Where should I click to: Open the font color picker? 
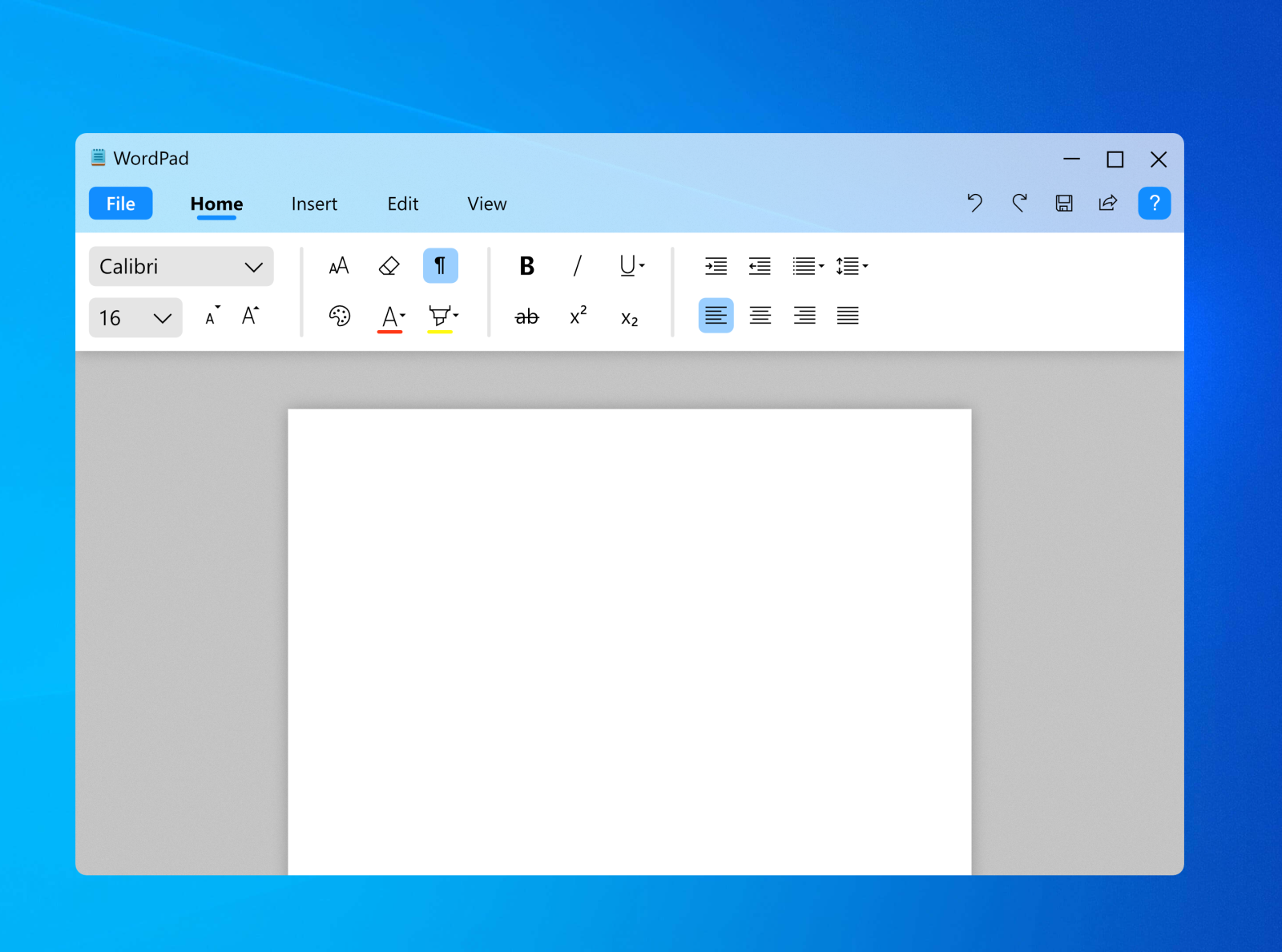pos(390,317)
